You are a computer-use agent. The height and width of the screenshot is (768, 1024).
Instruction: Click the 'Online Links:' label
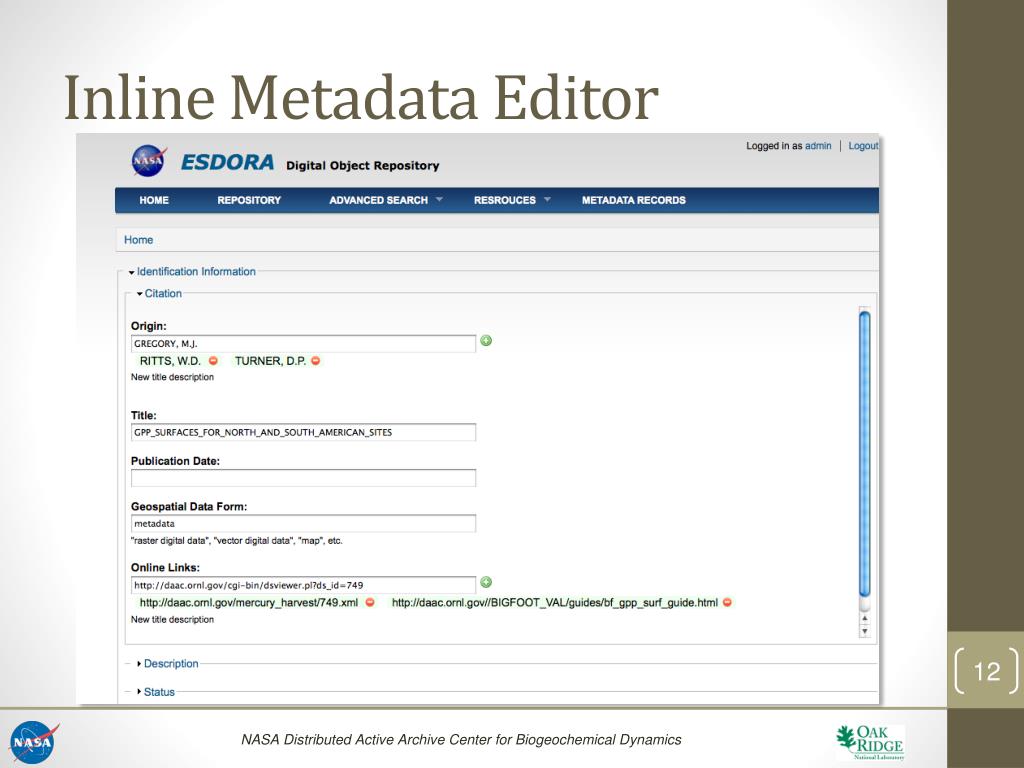(165, 568)
